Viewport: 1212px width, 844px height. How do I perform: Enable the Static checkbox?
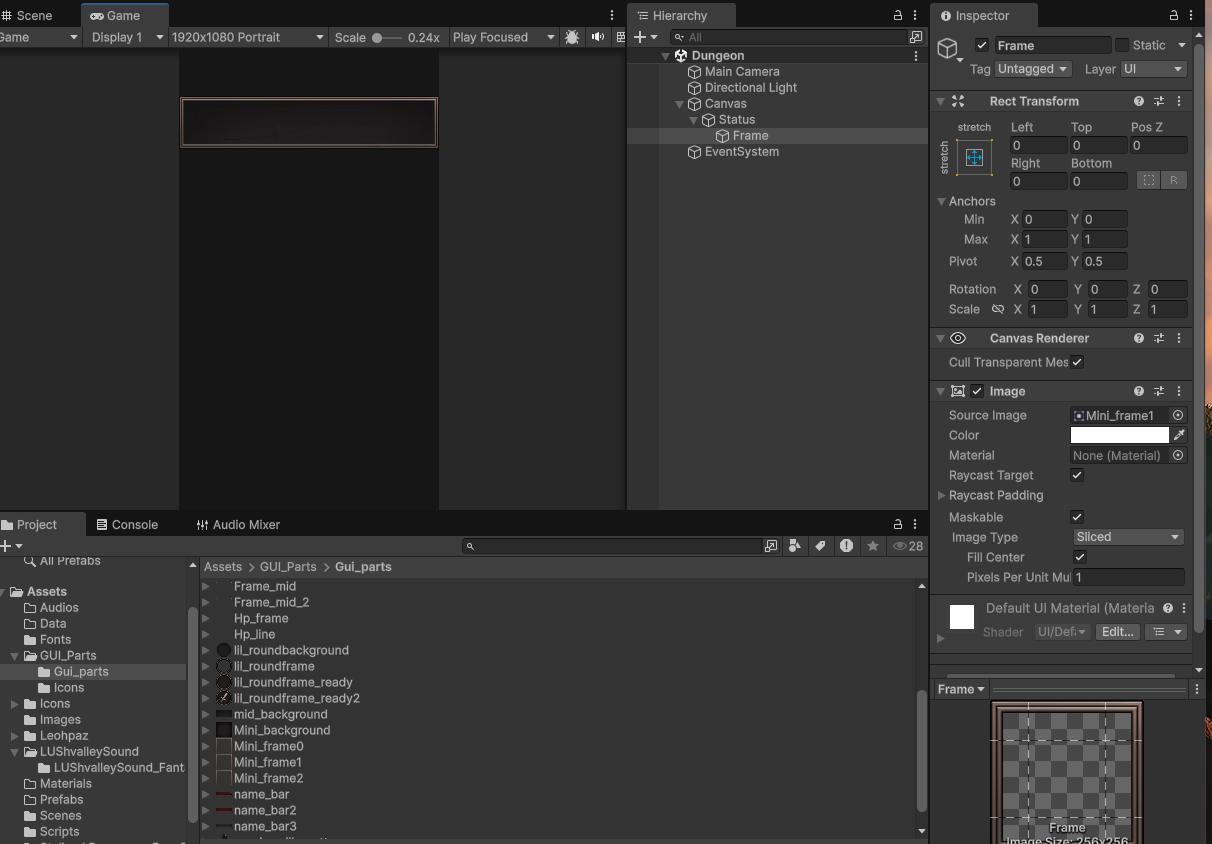click(x=1122, y=45)
